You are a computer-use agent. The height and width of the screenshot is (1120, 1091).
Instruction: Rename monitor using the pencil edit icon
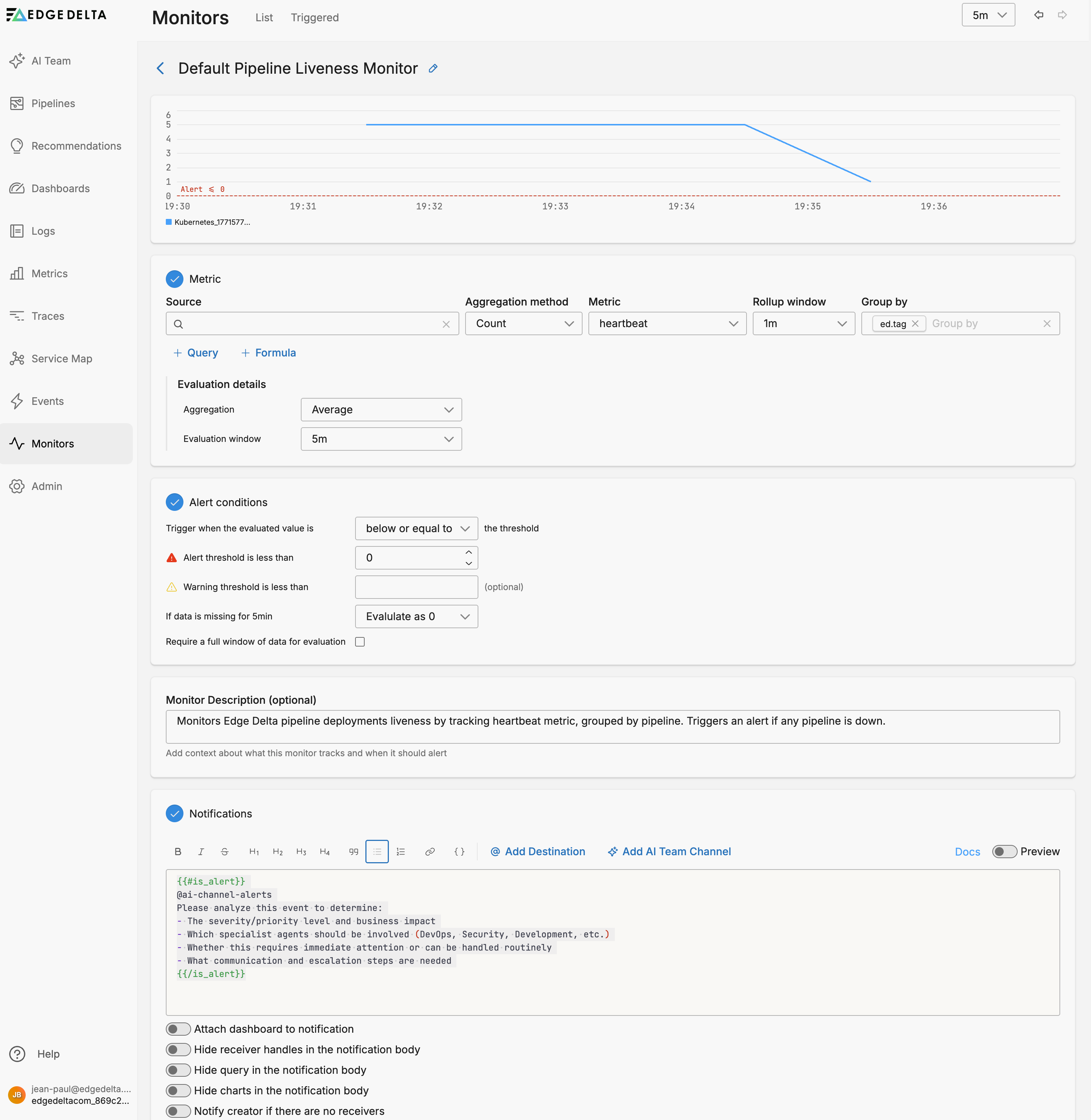[x=433, y=68]
